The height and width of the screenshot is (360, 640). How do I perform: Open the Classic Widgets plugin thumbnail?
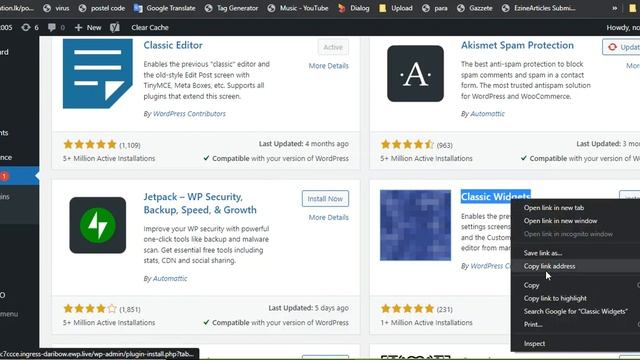pyautogui.click(x=415, y=225)
